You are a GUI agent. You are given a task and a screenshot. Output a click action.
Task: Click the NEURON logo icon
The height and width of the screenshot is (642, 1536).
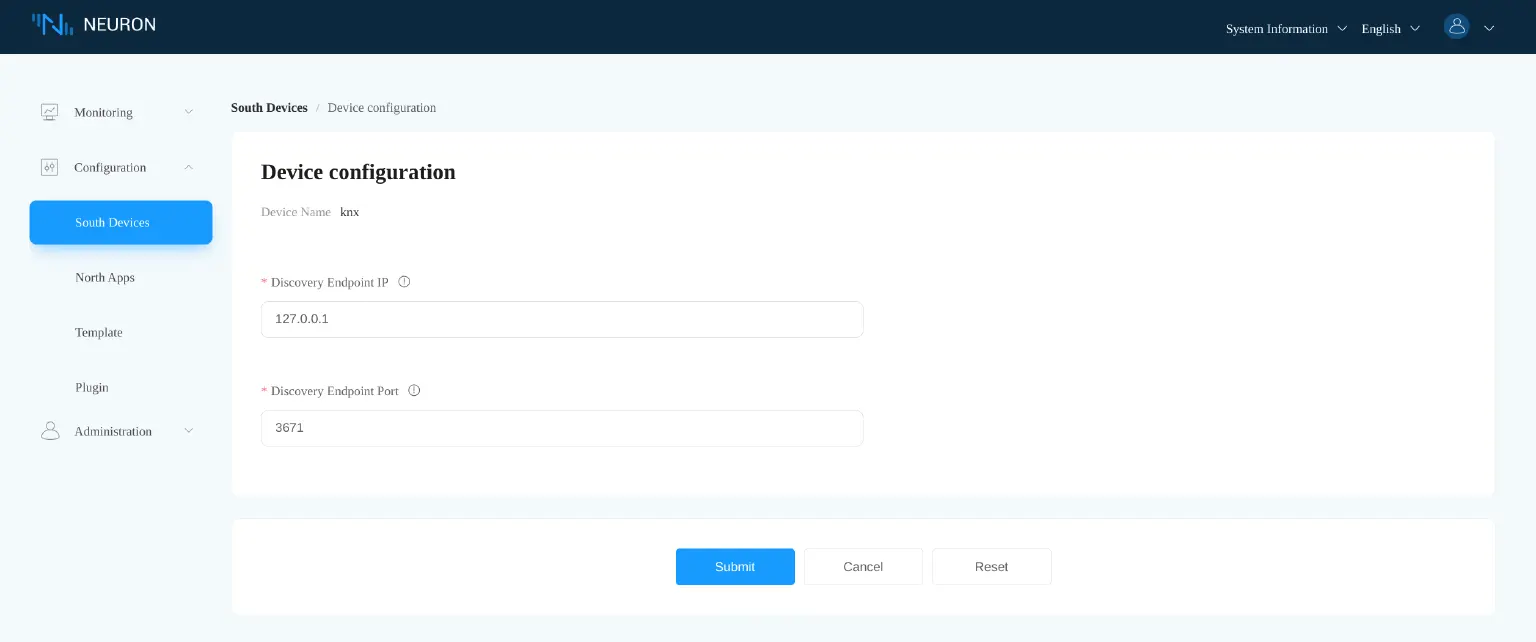[51, 24]
